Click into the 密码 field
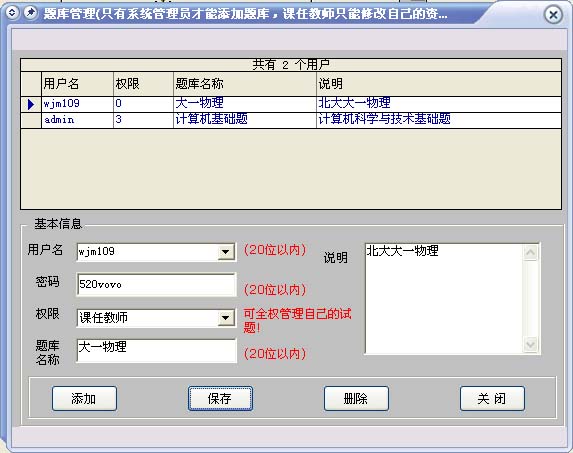The image size is (573, 453). click(x=156, y=284)
